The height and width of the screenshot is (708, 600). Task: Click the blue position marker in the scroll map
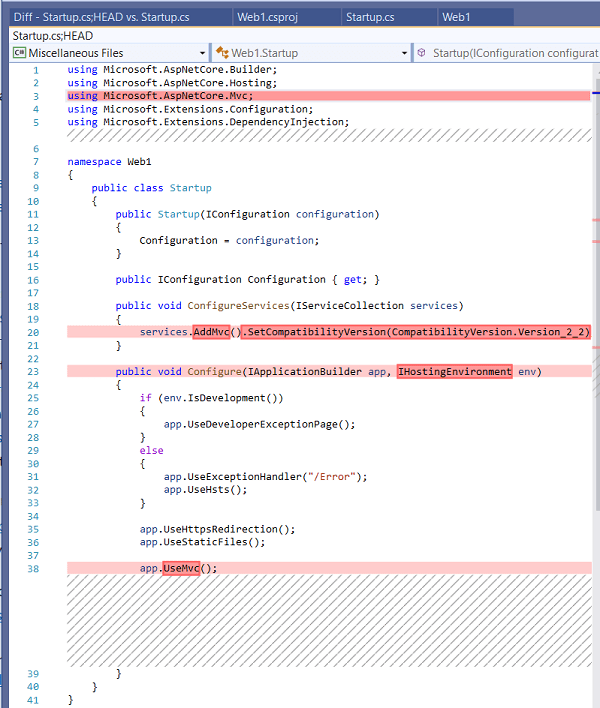pos(596,93)
